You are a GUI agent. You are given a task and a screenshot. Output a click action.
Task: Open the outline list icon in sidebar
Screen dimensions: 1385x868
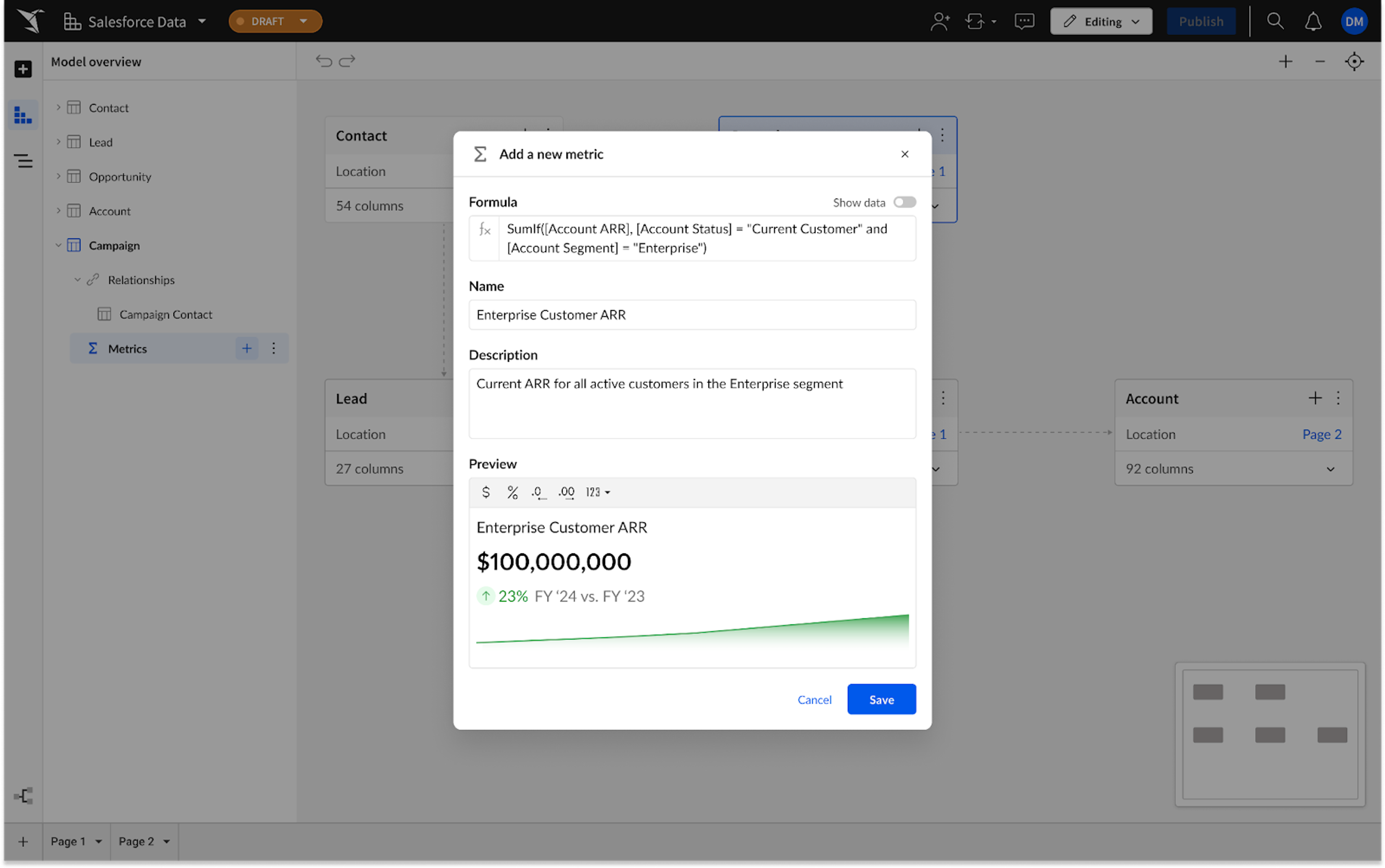coord(23,161)
